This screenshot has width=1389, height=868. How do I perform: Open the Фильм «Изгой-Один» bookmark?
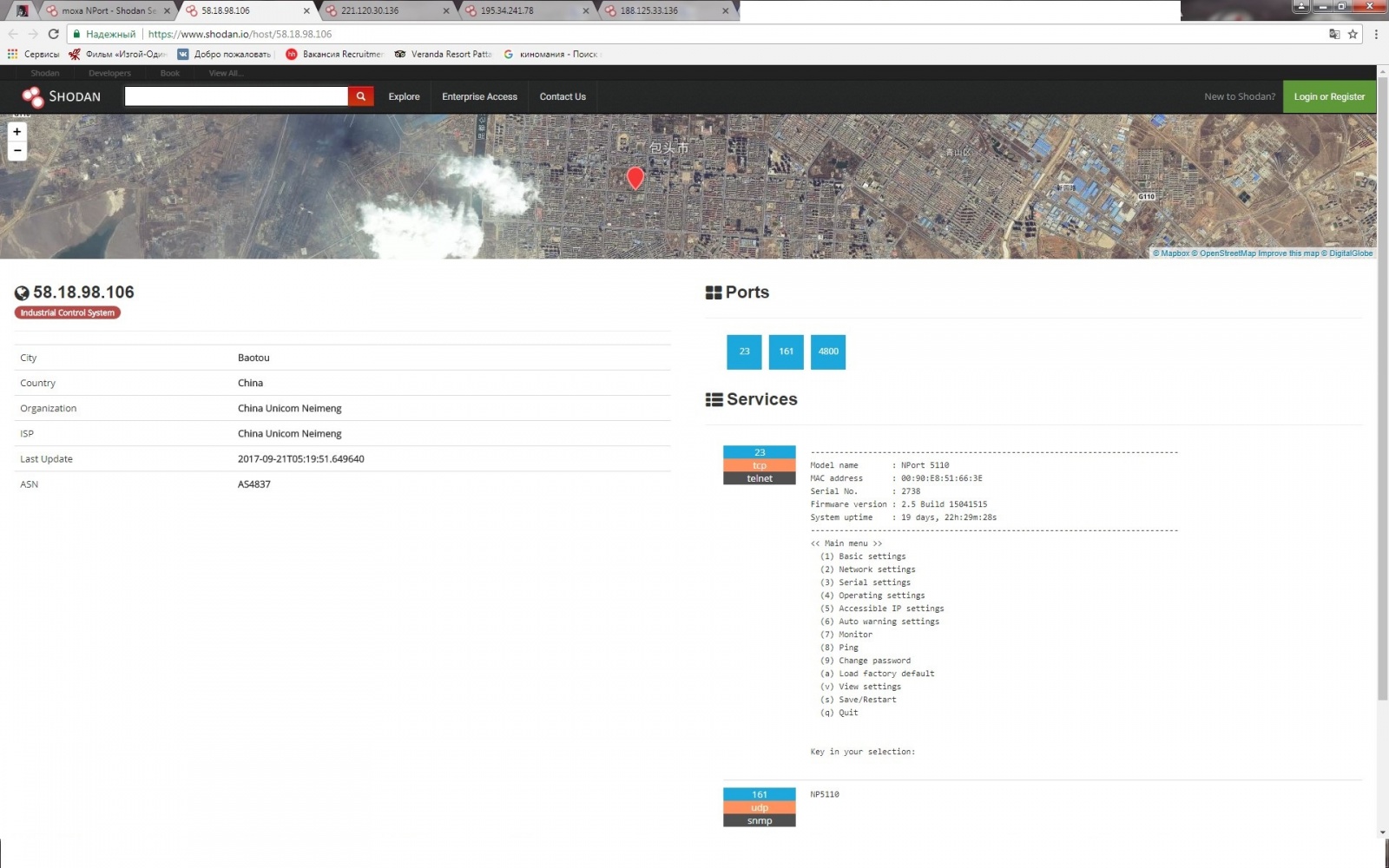click(117, 54)
